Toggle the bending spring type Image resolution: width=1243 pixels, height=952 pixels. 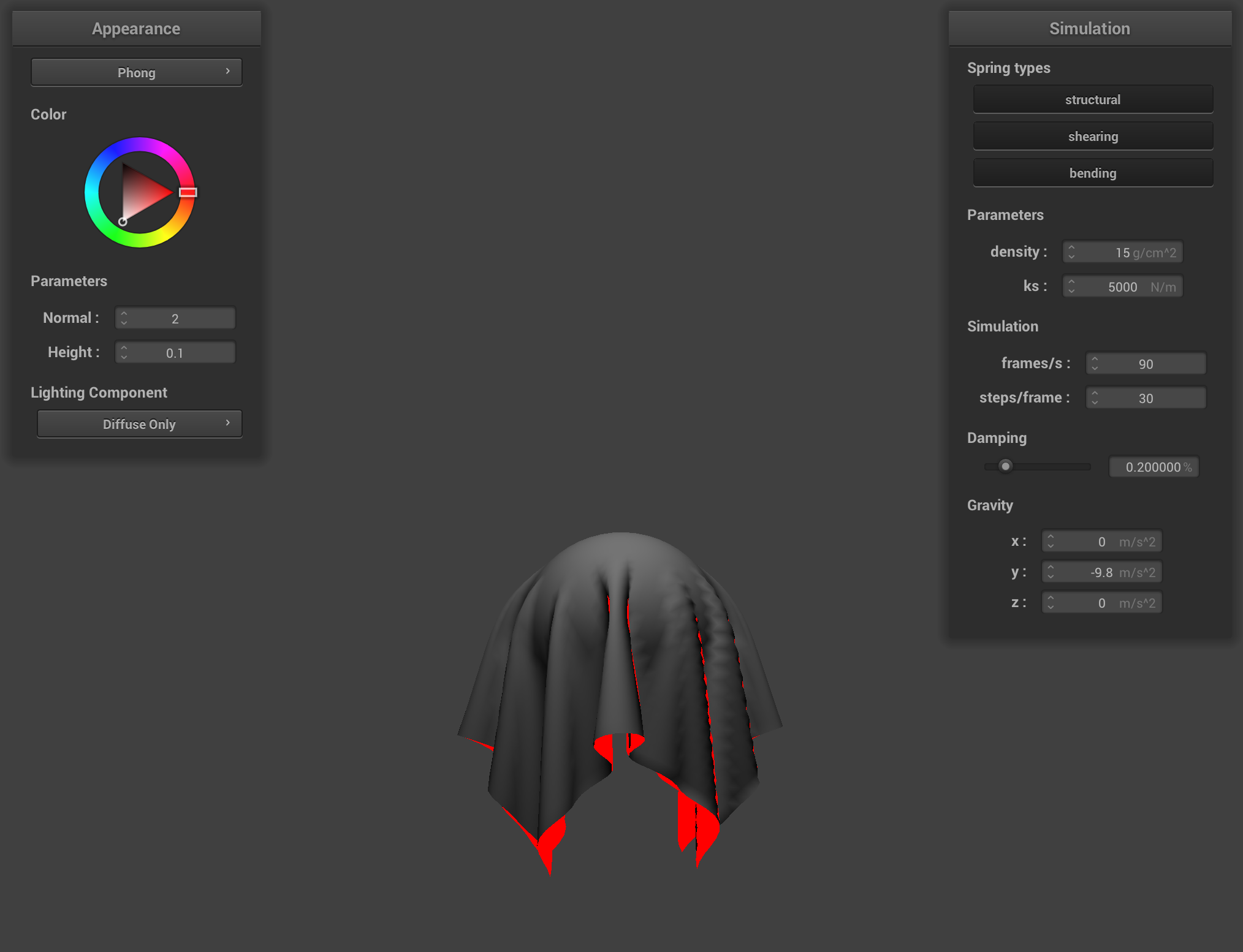coord(1092,173)
